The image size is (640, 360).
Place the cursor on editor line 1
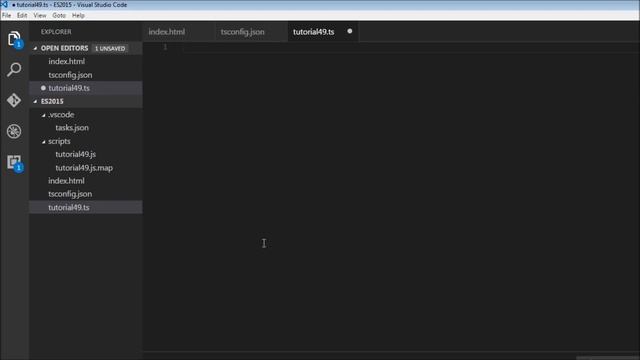[410, 48]
